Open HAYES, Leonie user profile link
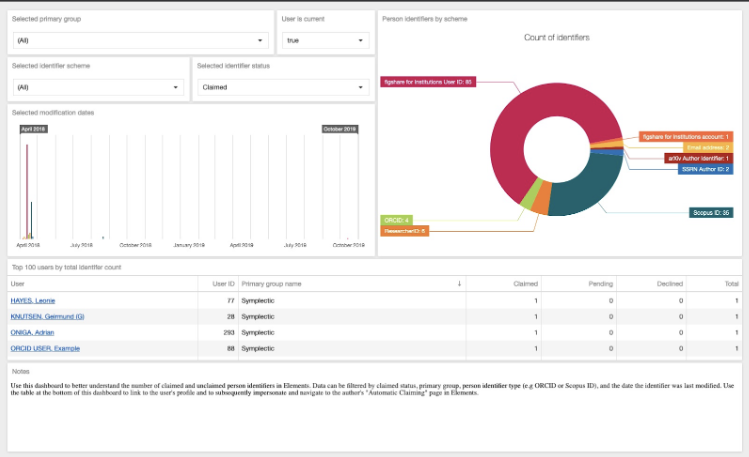The width and height of the screenshot is (749, 457). tap(33, 300)
